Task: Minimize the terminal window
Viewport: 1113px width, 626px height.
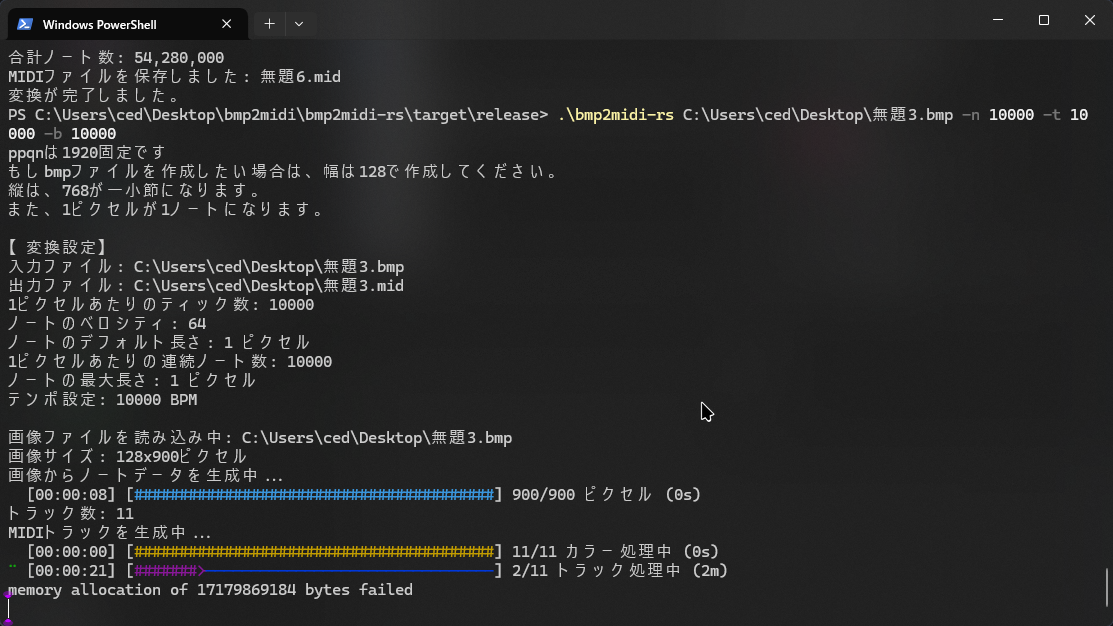Action: tap(998, 20)
